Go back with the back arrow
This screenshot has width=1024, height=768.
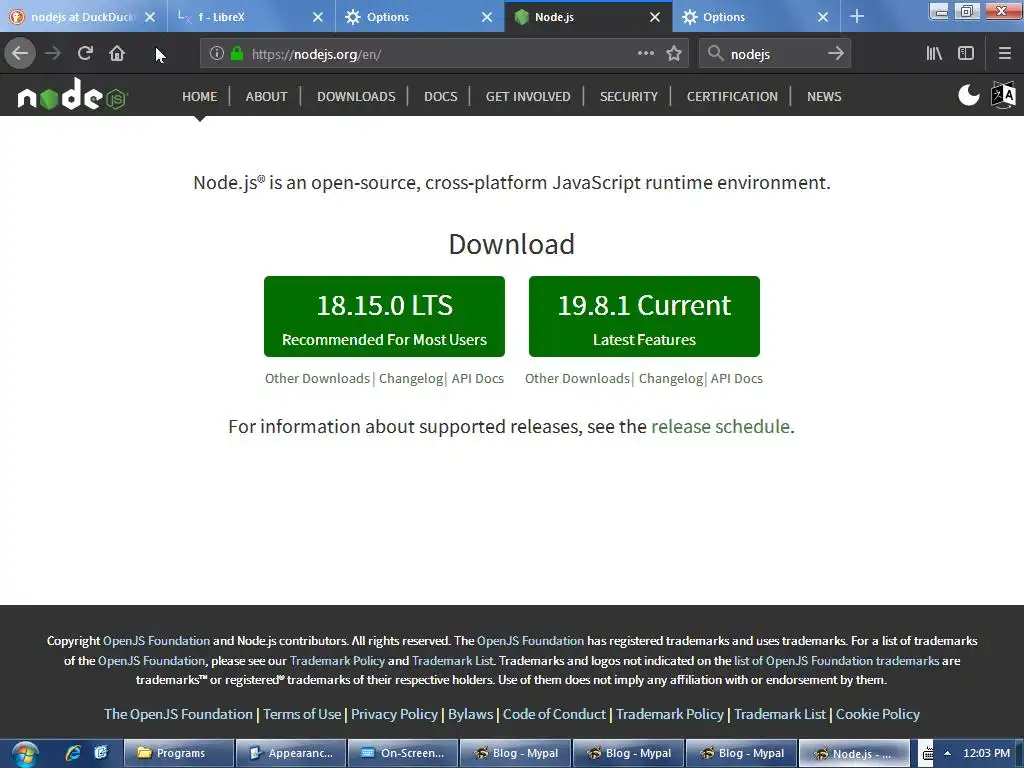click(20, 54)
